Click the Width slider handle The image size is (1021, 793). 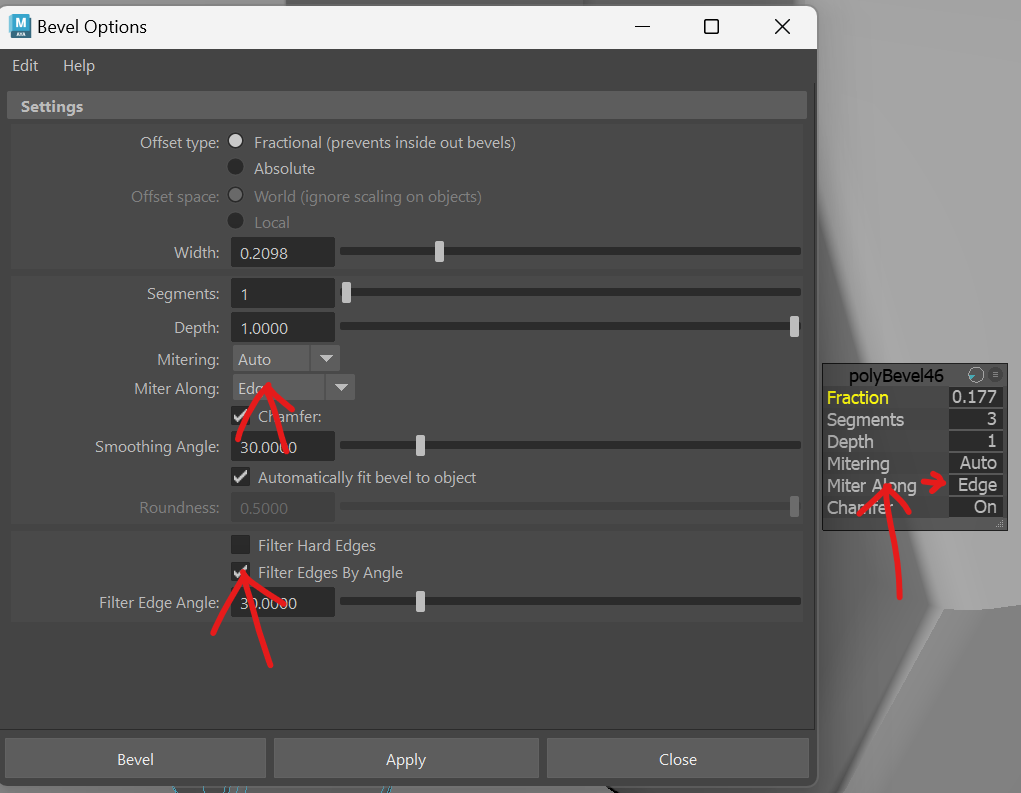pos(439,251)
